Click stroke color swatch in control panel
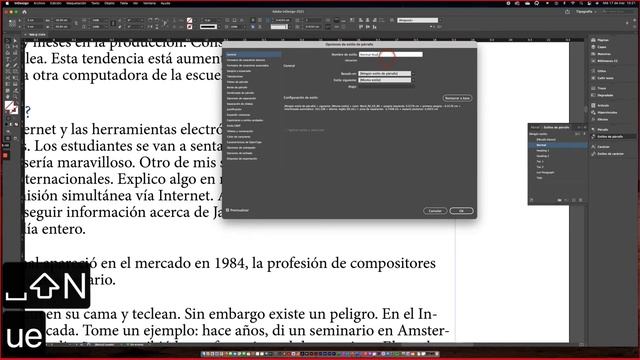This screenshot has width=640, height=360. [x=189, y=27]
